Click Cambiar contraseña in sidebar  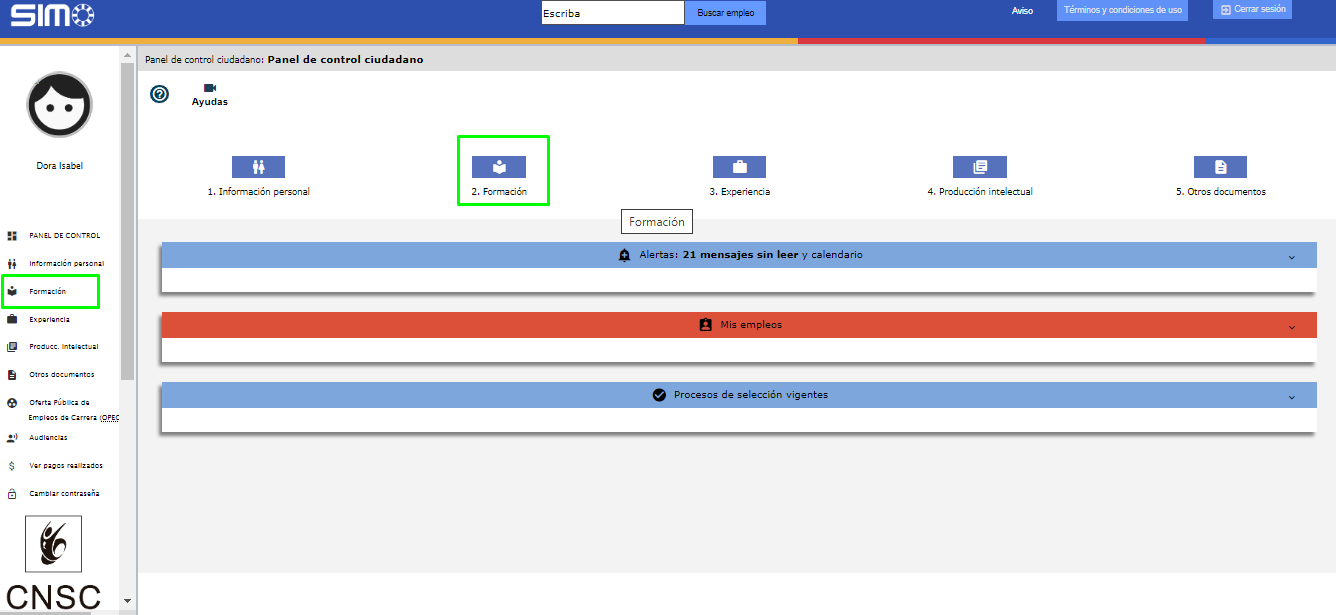[x=64, y=494]
